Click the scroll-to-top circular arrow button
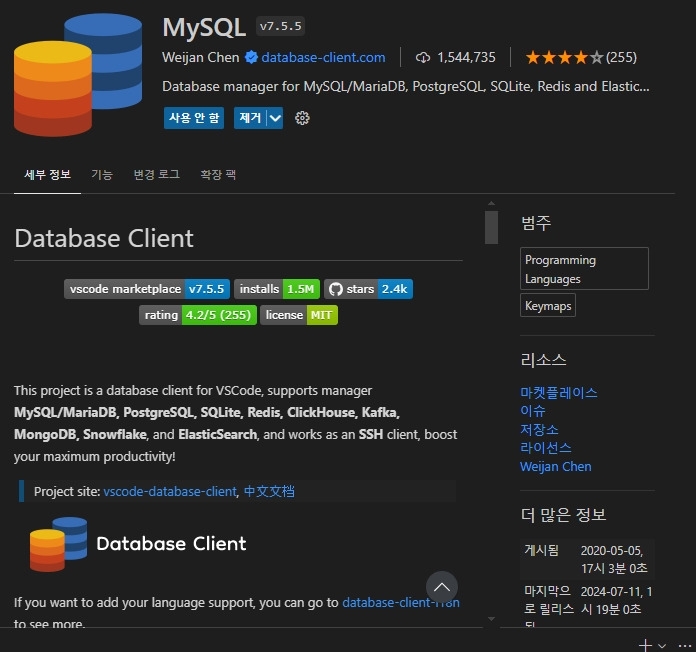The height and width of the screenshot is (652, 696). (442, 587)
